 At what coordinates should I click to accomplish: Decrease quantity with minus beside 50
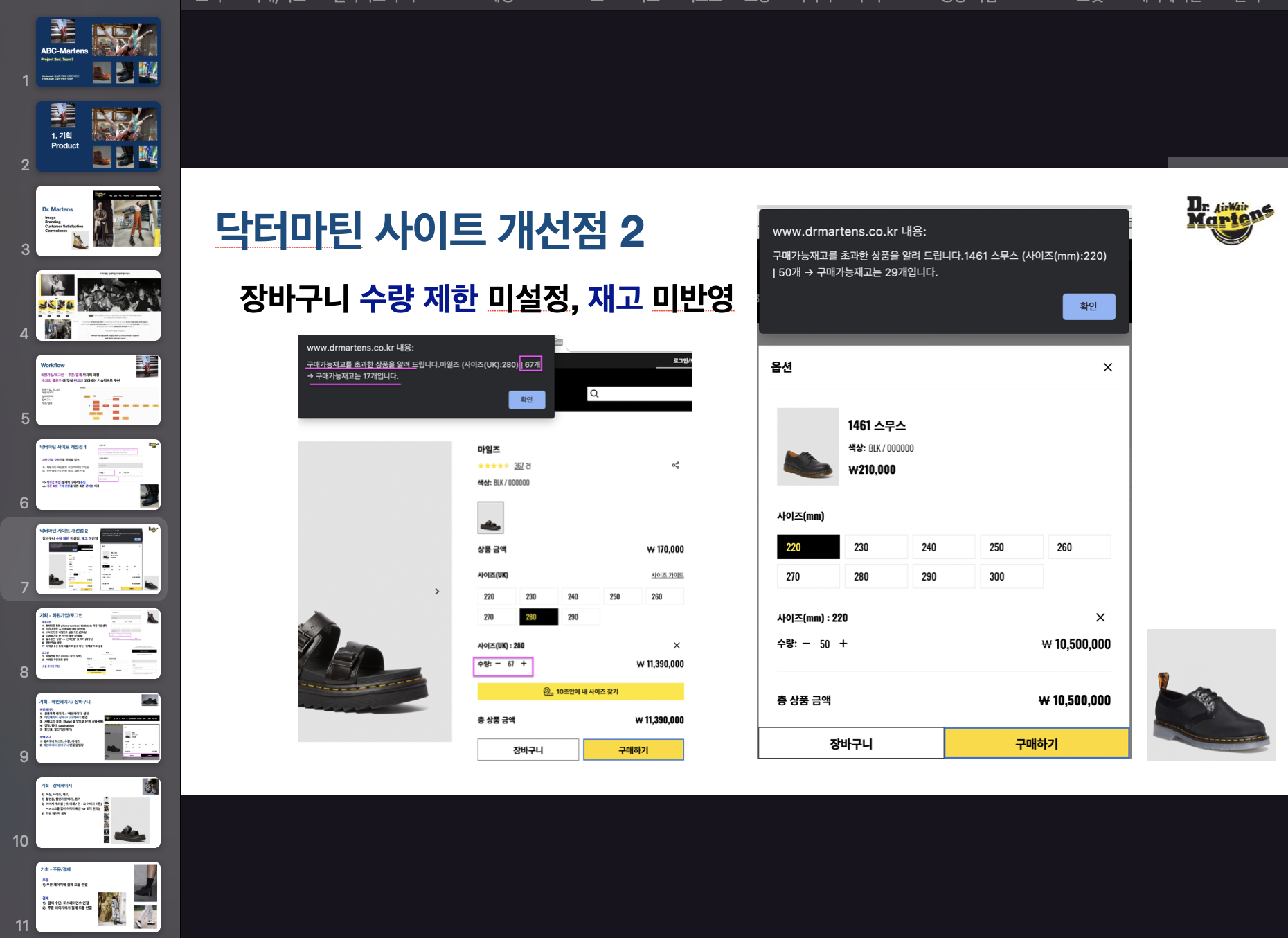(x=806, y=644)
